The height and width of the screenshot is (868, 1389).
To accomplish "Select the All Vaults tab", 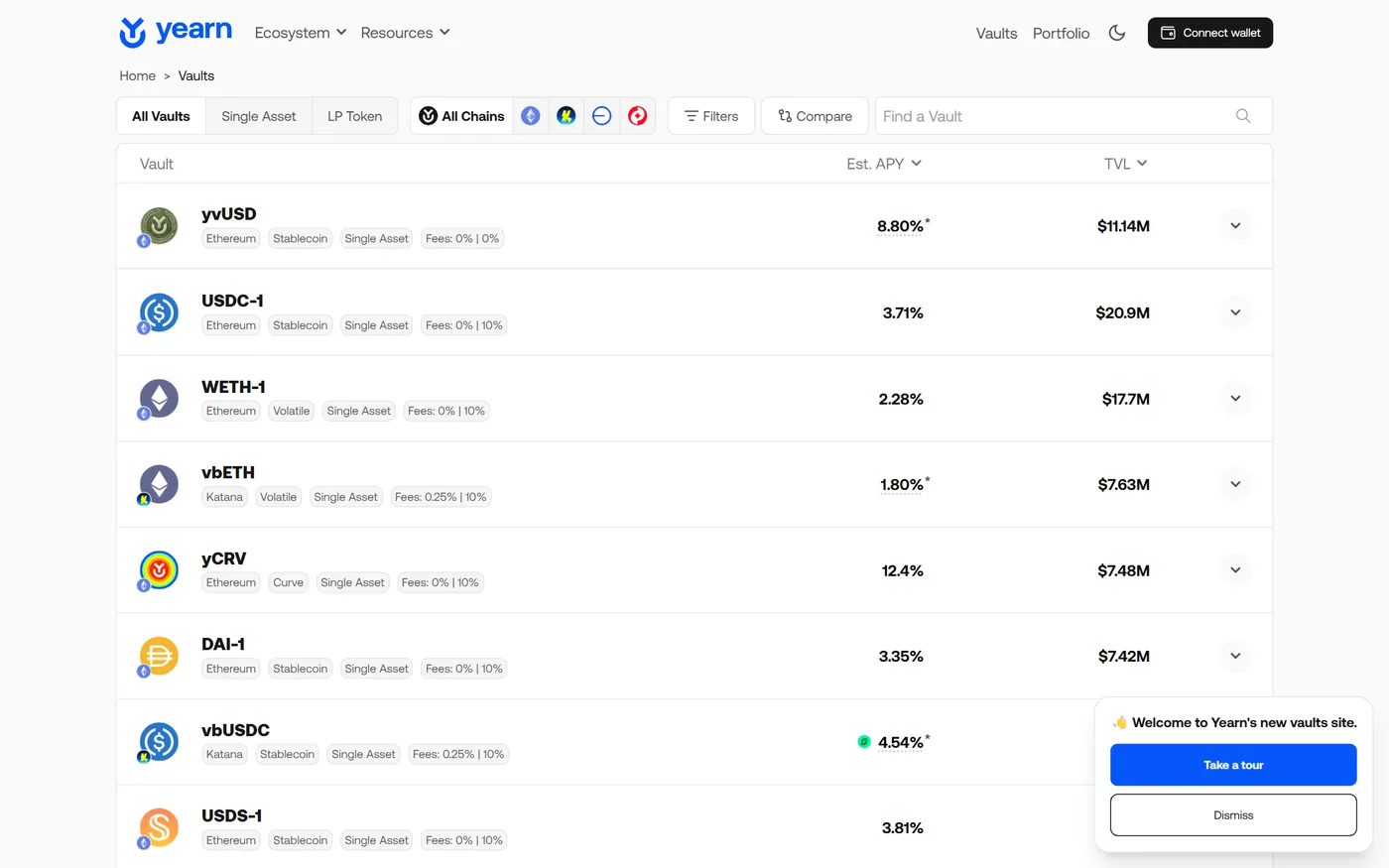I will [161, 116].
